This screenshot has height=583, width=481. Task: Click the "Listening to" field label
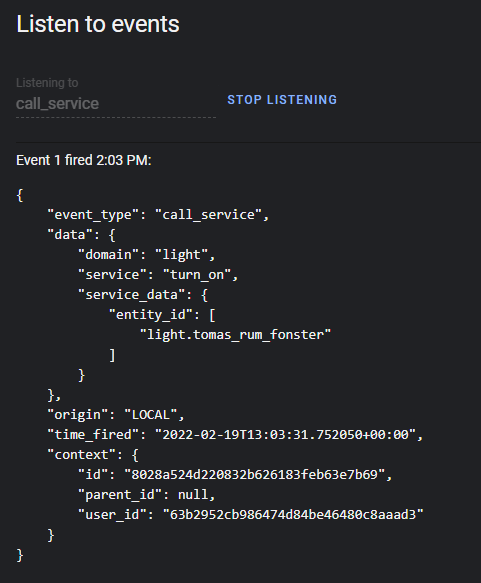[47, 83]
